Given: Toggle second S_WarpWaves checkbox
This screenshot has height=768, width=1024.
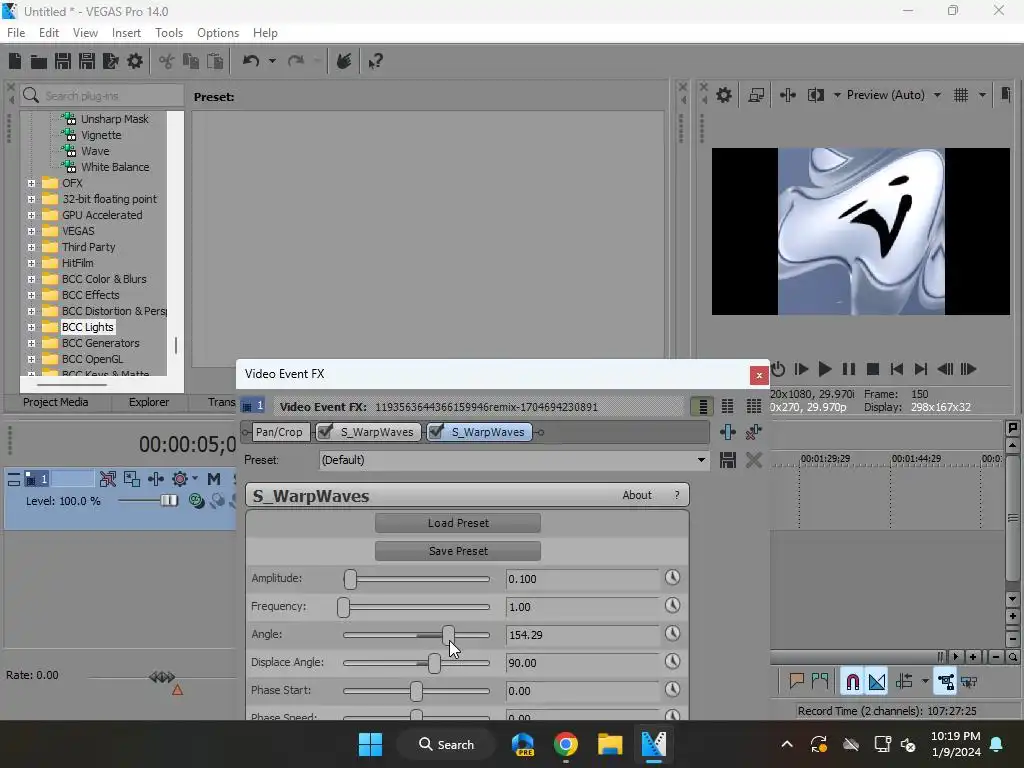Looking at the screenshot, I should (x=436, y=432).
